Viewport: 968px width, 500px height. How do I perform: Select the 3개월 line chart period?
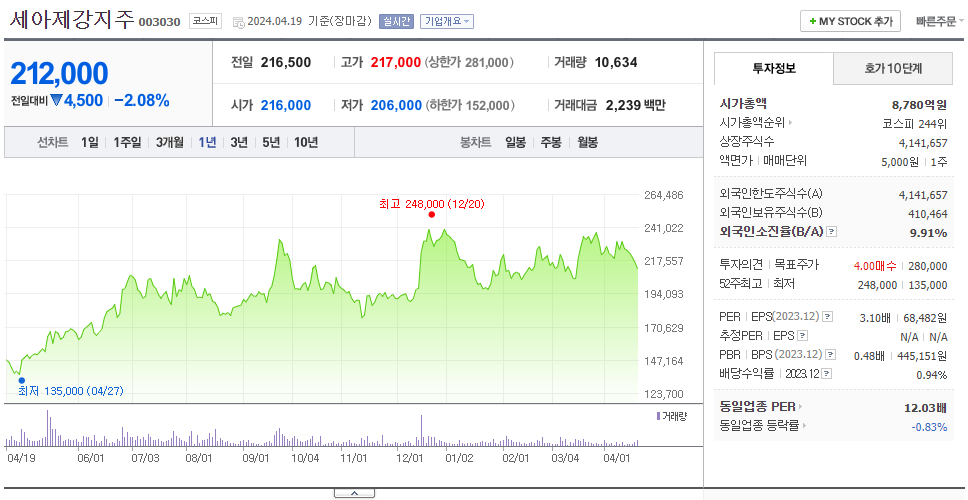click(170, 143)
